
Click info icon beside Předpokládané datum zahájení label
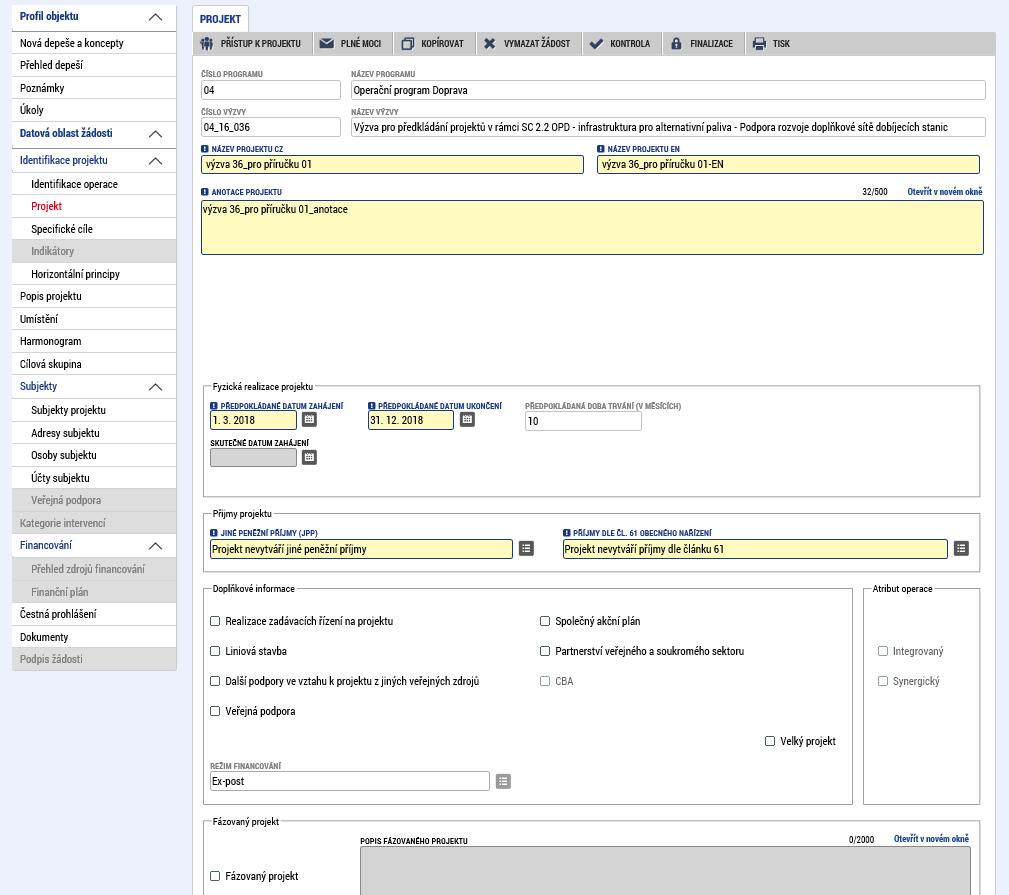tap(214, 406)
